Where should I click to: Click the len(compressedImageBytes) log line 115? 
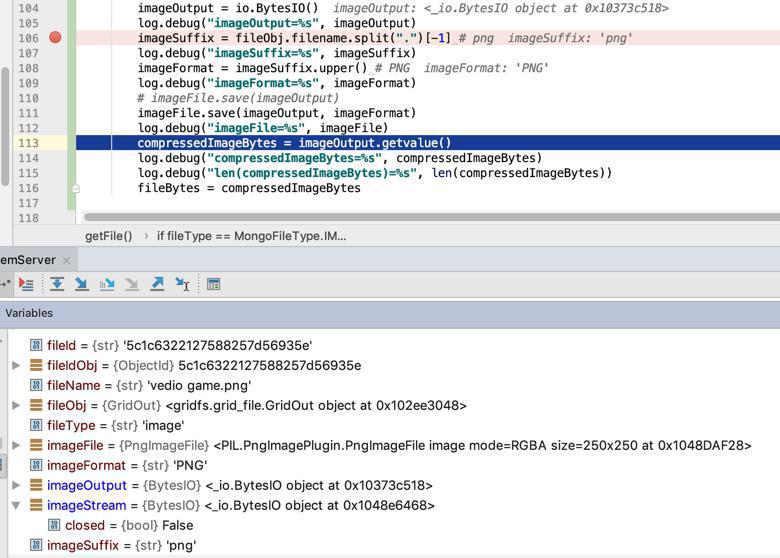pos(375,173)
